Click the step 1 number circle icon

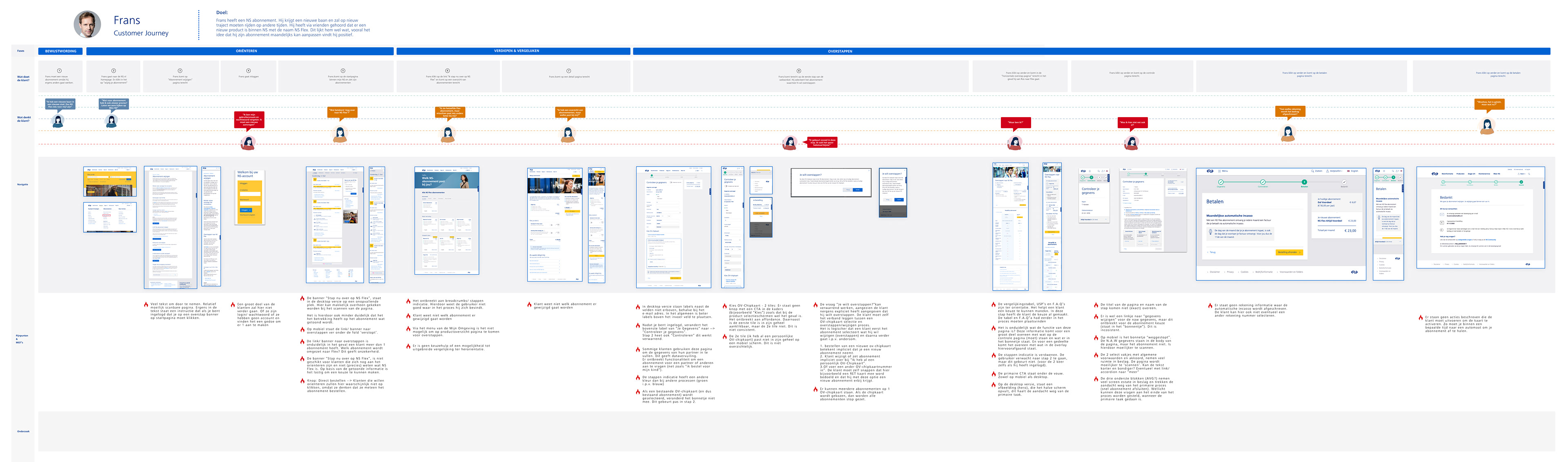59,71
